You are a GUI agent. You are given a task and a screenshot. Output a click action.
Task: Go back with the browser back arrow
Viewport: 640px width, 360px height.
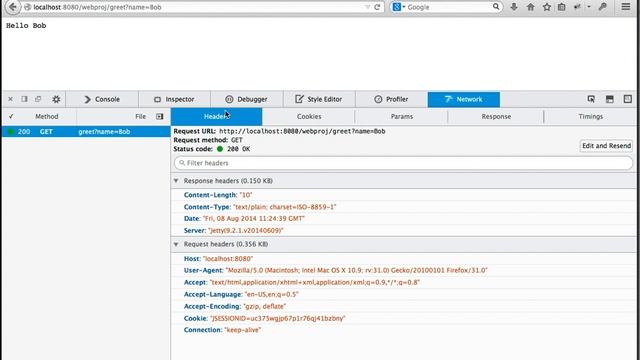tap(13, 7)
